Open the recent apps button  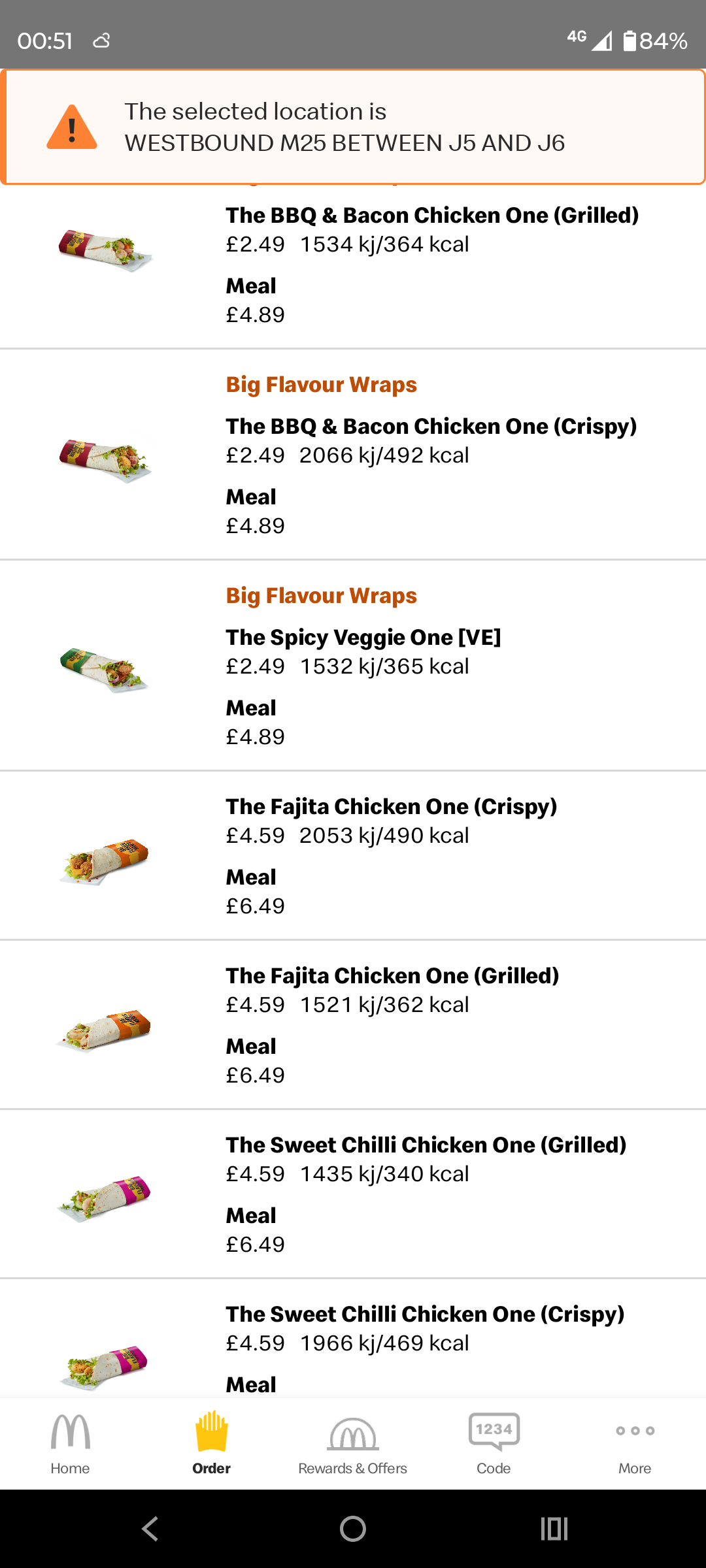[x=554, y=1529]
